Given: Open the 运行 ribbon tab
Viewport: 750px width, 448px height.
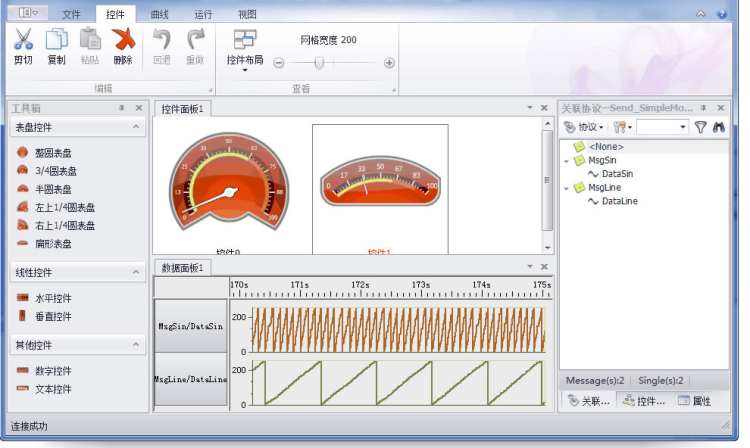Looking at the screenshot, I should click(x=203, y=14).
